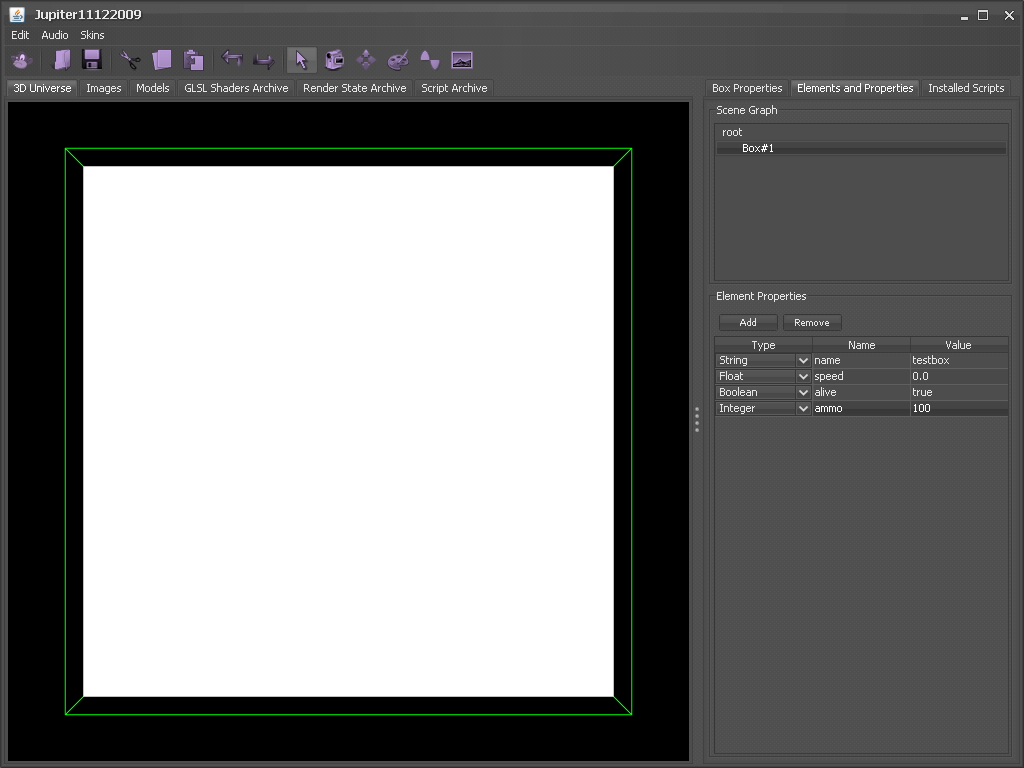Click the vertical split pane divider handle
The image size is (1024, 768).
[697, 420]
